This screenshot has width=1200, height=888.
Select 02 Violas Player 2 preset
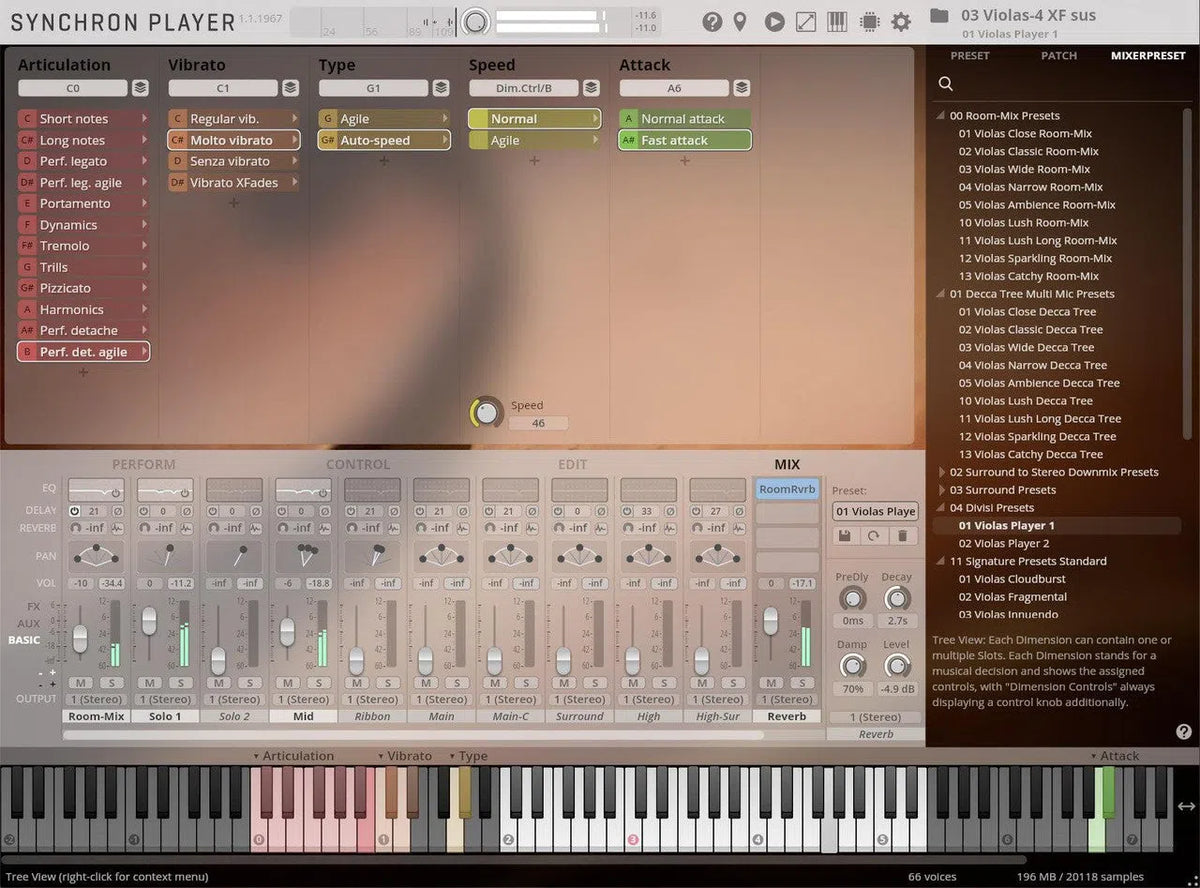coord(1003,543)
